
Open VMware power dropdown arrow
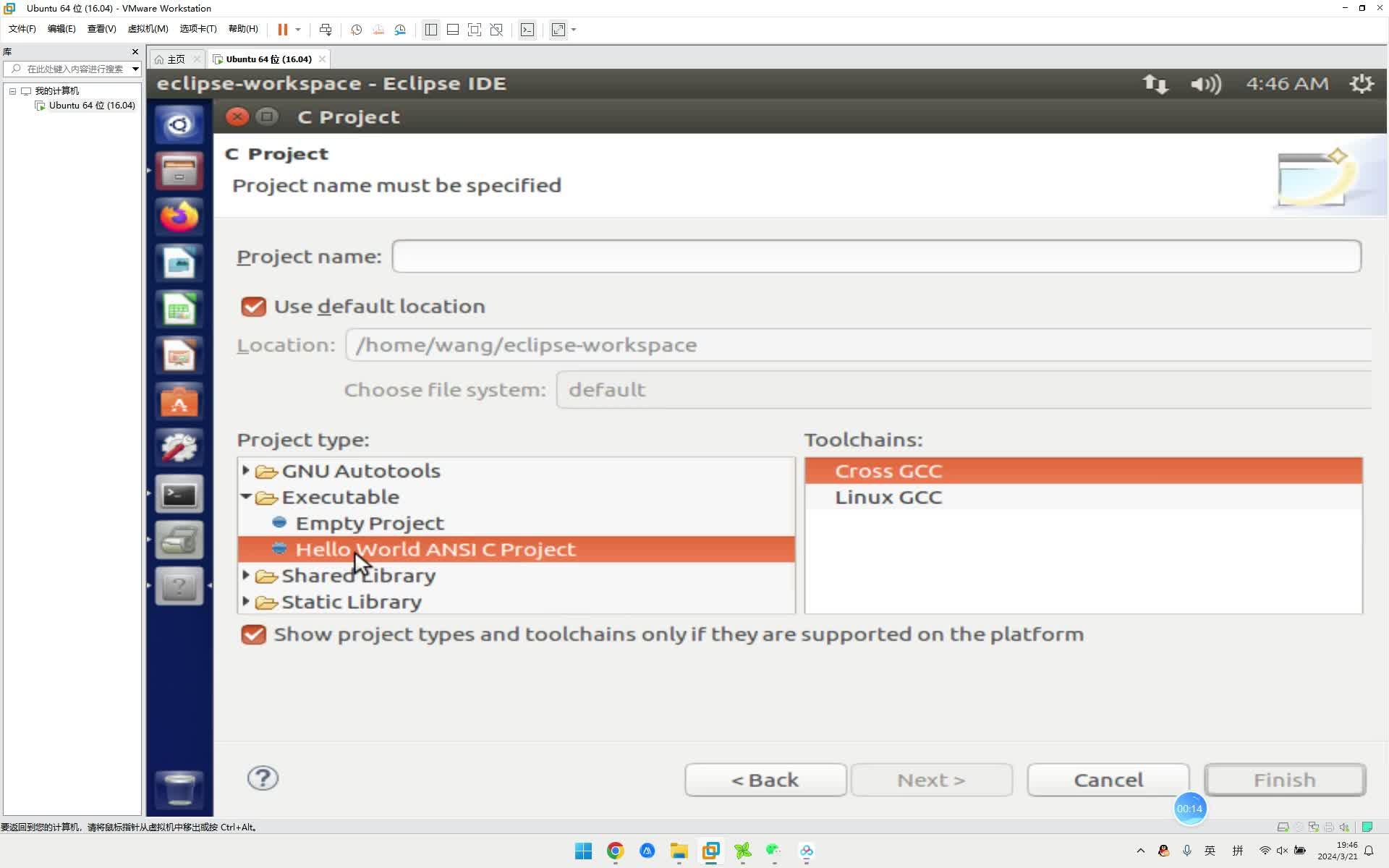click(298, 30)
